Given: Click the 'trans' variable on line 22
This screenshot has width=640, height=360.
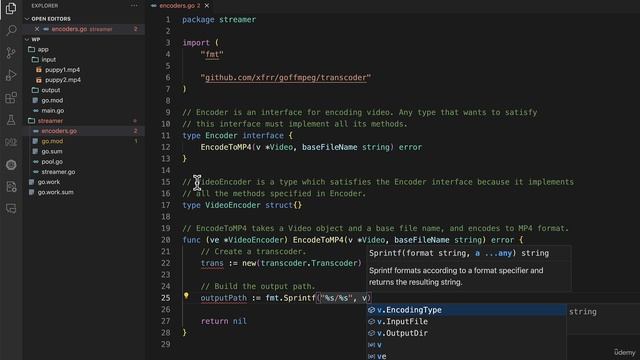Looking at the screenshot, I should (x=212, y=263).
